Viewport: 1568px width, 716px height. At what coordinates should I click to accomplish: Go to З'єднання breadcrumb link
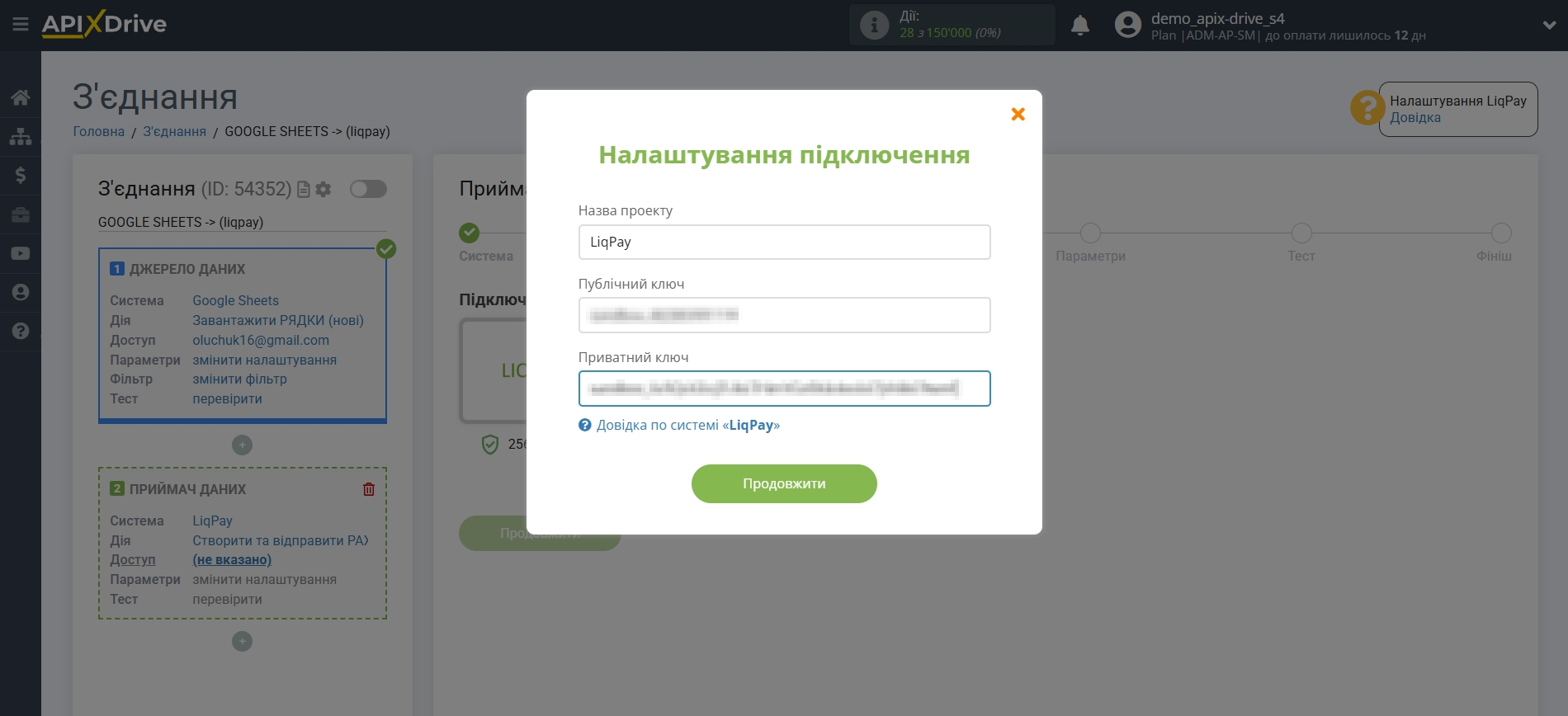175,131
